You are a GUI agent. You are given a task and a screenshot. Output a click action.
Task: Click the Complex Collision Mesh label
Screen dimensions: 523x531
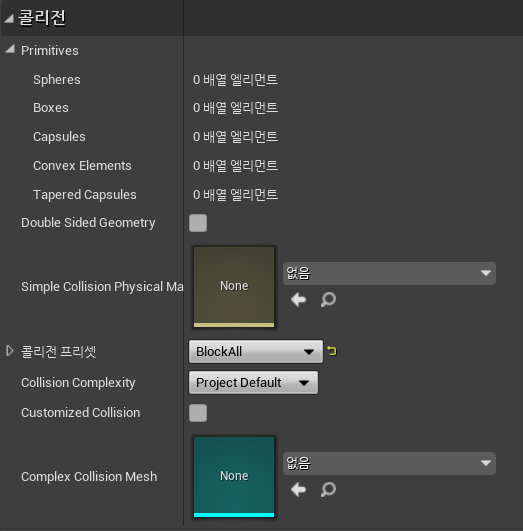point(89,477)
